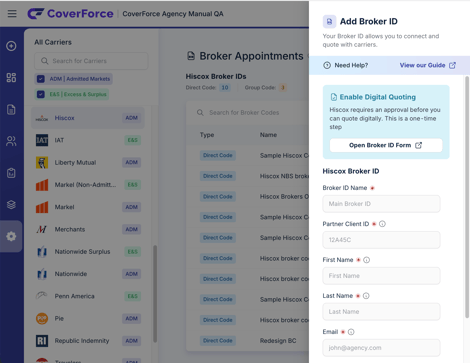Select the Merchants carrier

point(88,229)
